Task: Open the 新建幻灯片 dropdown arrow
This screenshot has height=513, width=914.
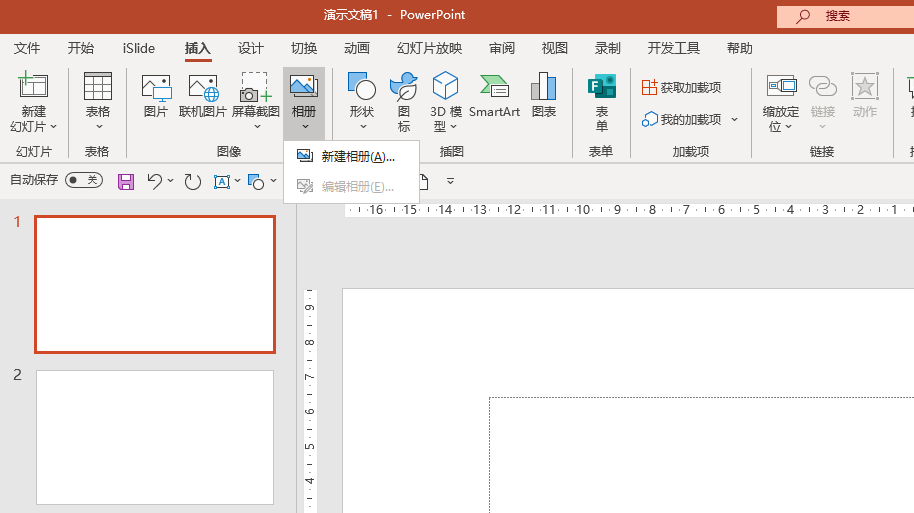Action: [54, 127]
